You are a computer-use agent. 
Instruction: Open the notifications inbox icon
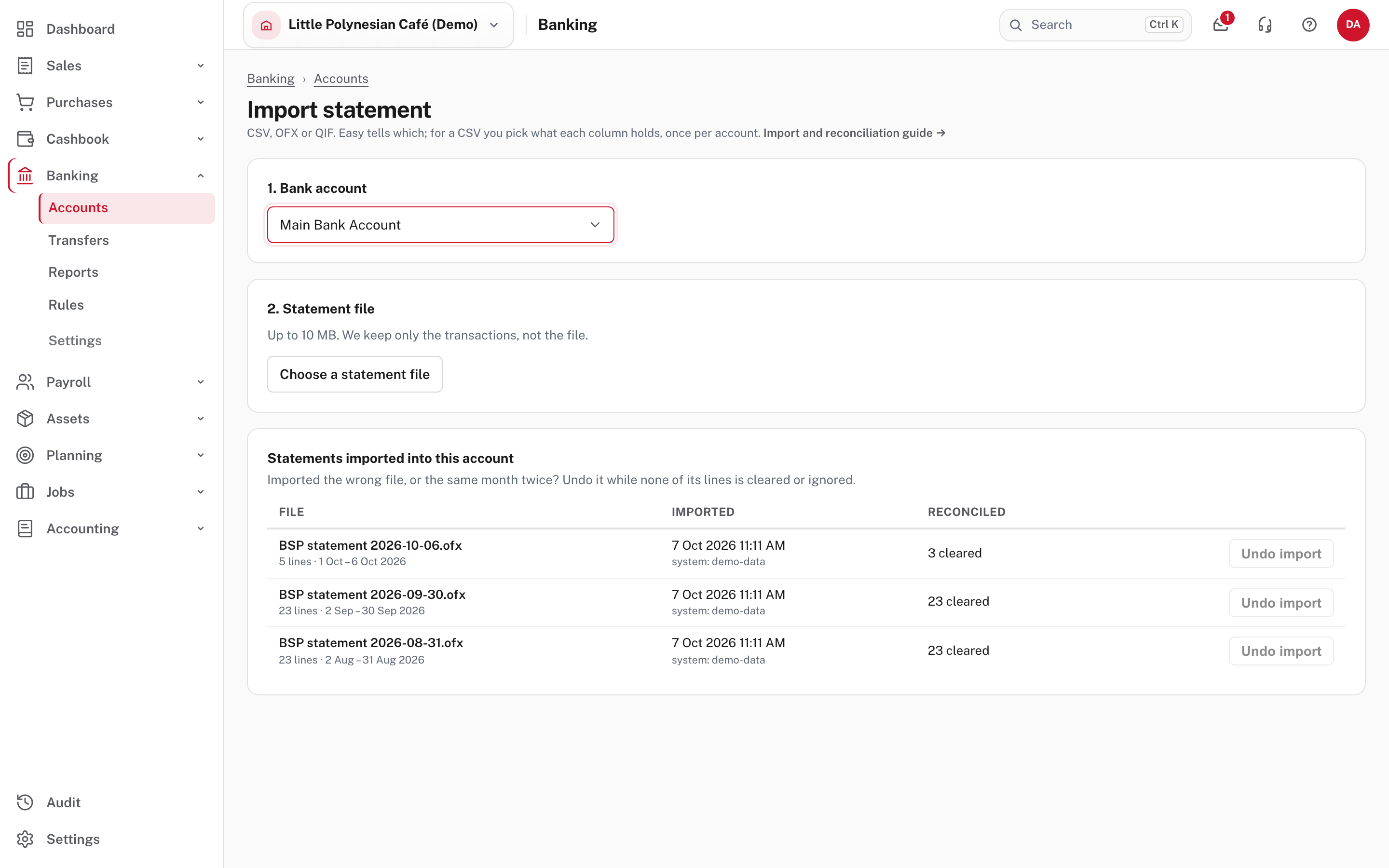[x=1221, y=25]
